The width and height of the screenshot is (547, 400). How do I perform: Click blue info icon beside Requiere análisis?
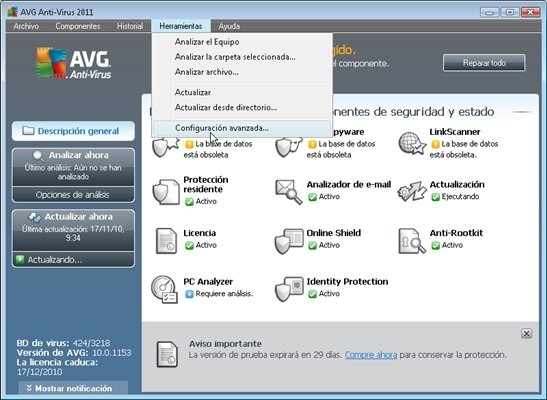[x=189, y=294]
